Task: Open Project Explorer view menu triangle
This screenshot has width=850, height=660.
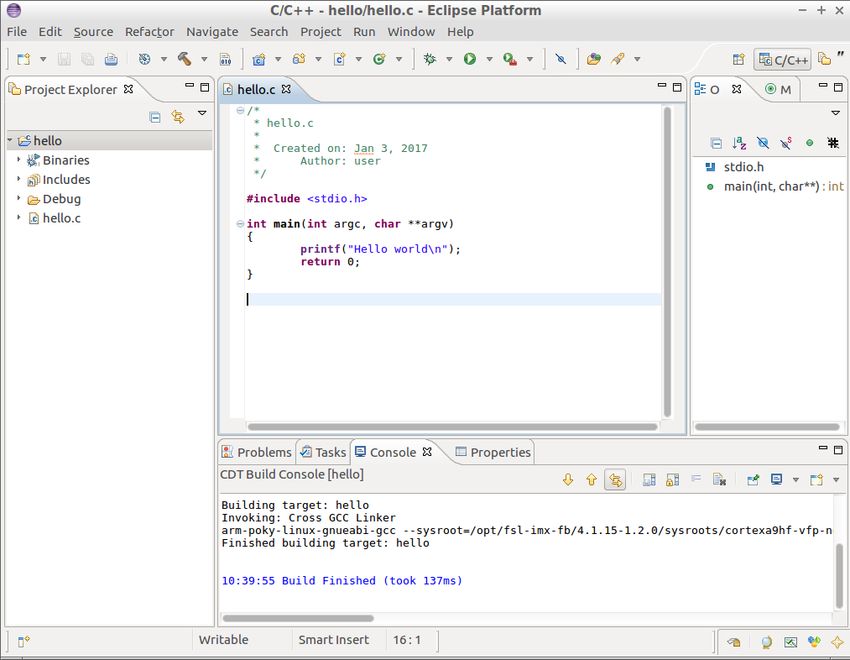Action: coord(202,113)
